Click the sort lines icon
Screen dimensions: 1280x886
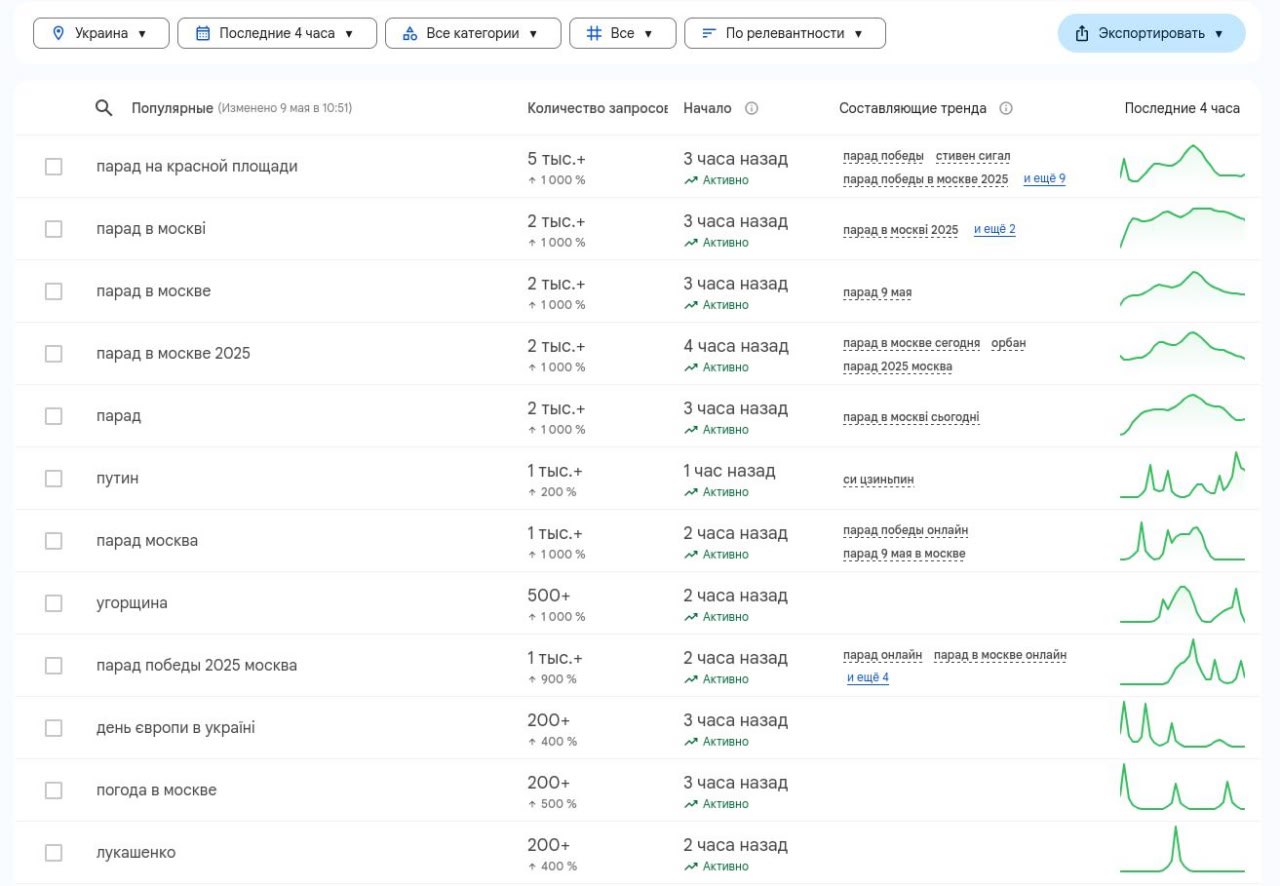pyautogui.click(x=709, y=33)
